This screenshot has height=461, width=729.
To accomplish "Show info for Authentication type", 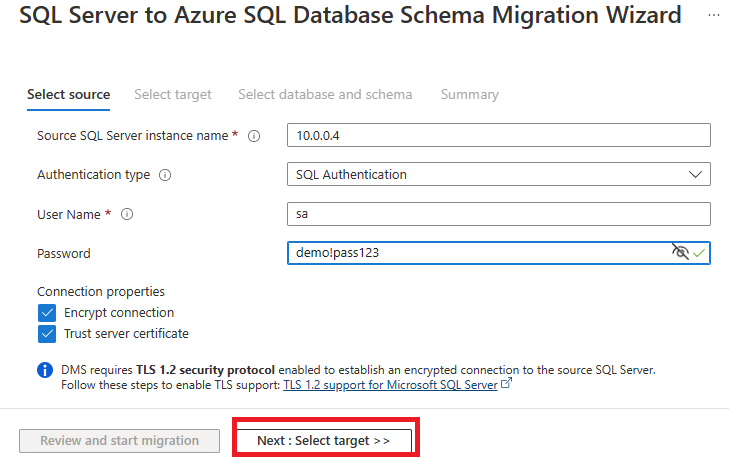I will pos(165,175).
